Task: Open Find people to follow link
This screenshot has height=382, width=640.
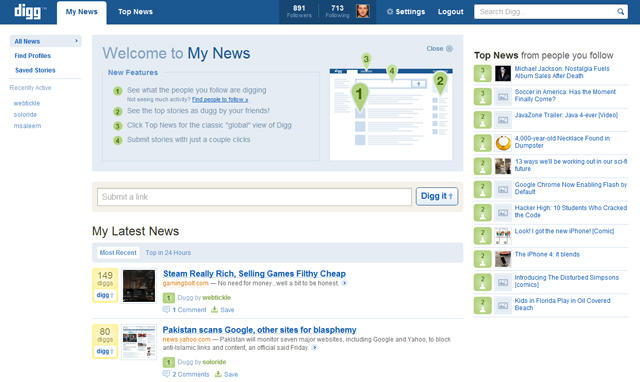Action: point(220,100)
